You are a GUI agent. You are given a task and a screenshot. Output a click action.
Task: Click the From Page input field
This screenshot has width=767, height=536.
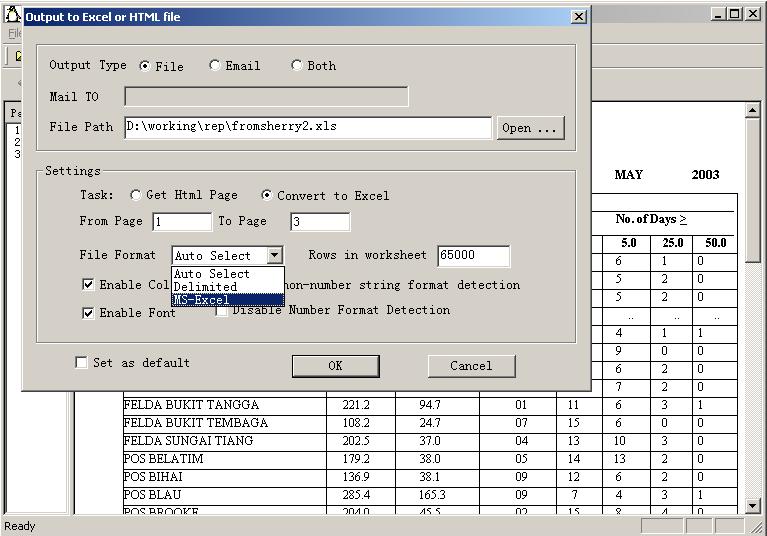click(x=182, y=222)
